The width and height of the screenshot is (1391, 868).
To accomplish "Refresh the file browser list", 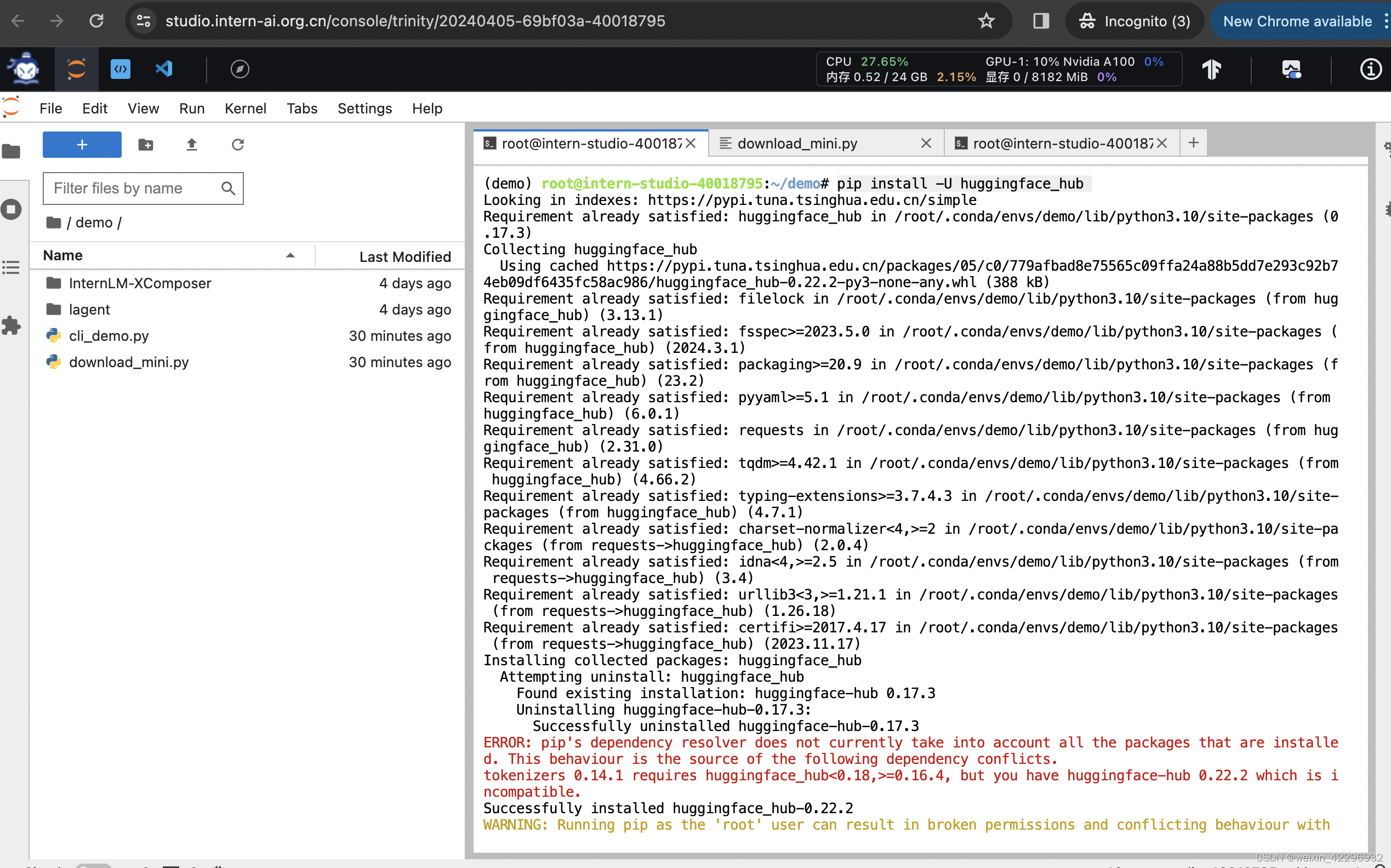I will coord(238,145).
